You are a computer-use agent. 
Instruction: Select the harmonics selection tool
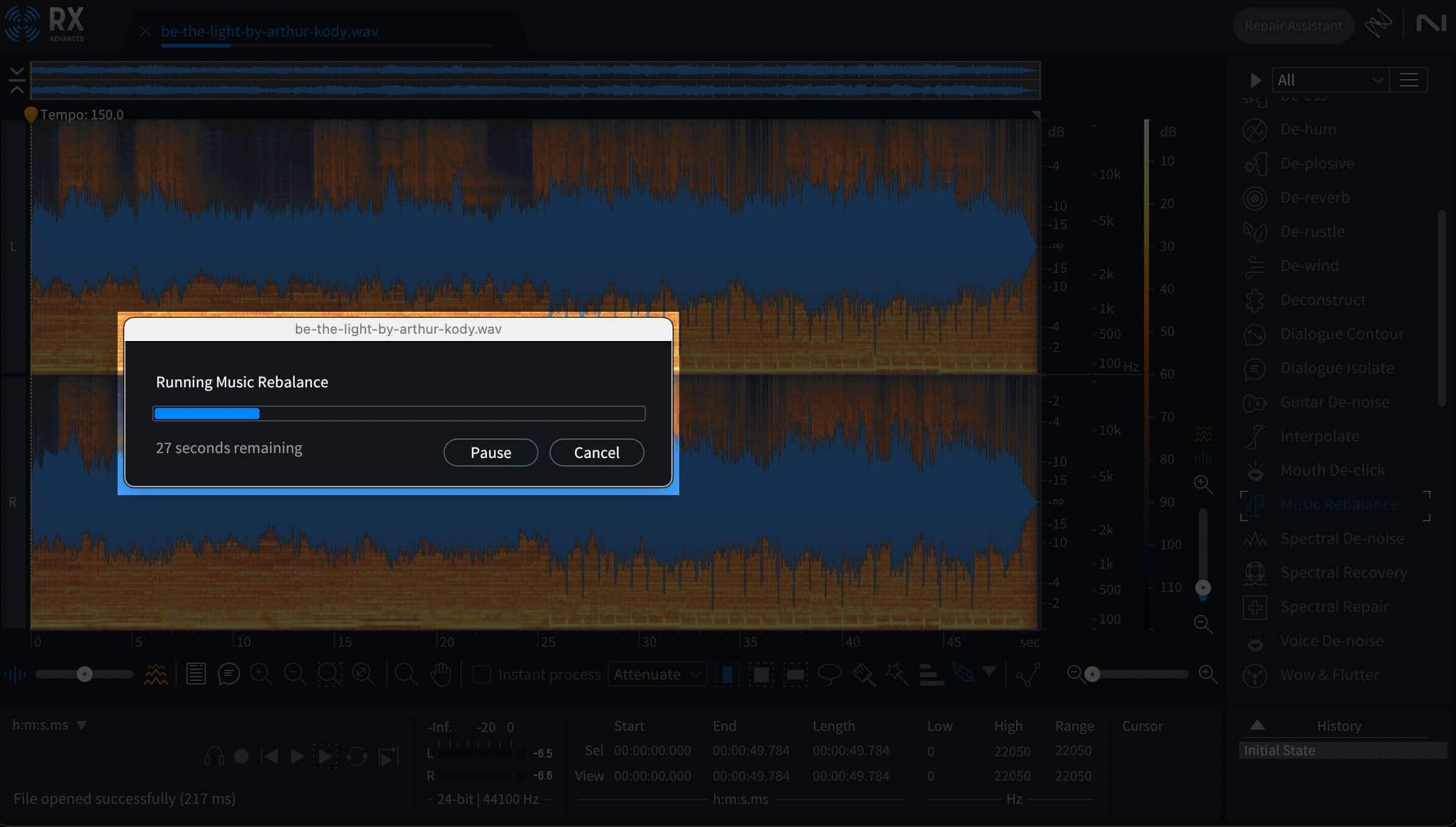coord(931,674)
